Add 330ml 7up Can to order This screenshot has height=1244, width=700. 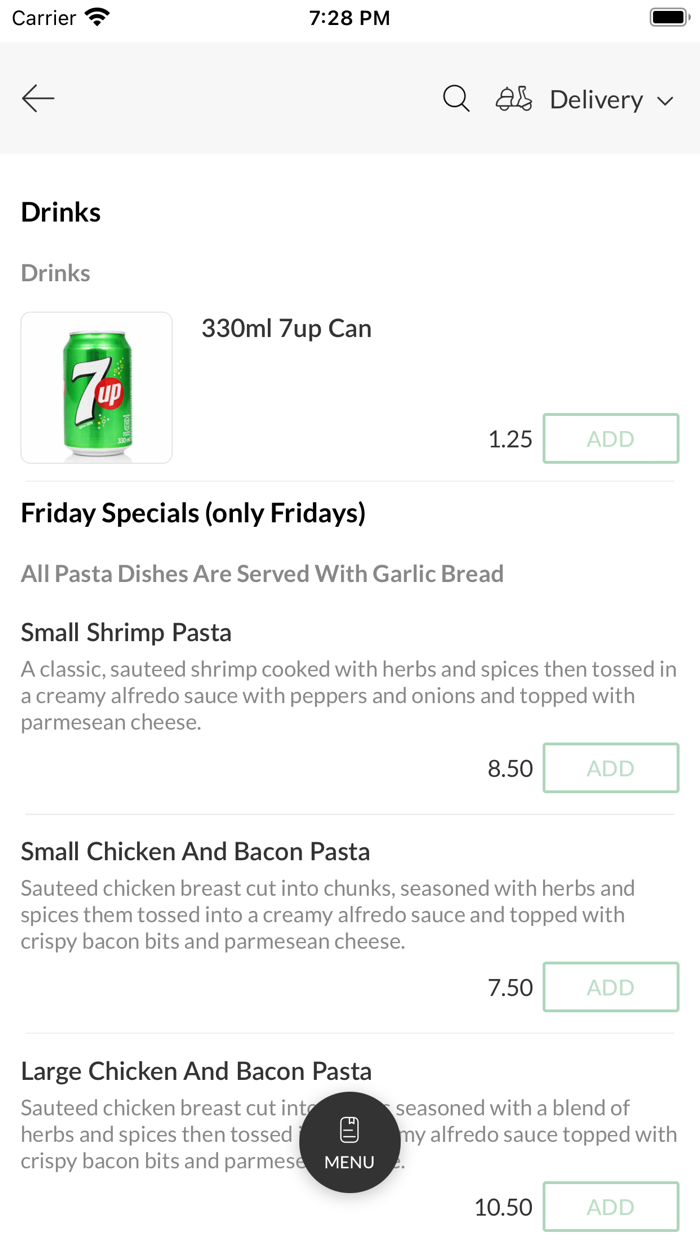610,439
